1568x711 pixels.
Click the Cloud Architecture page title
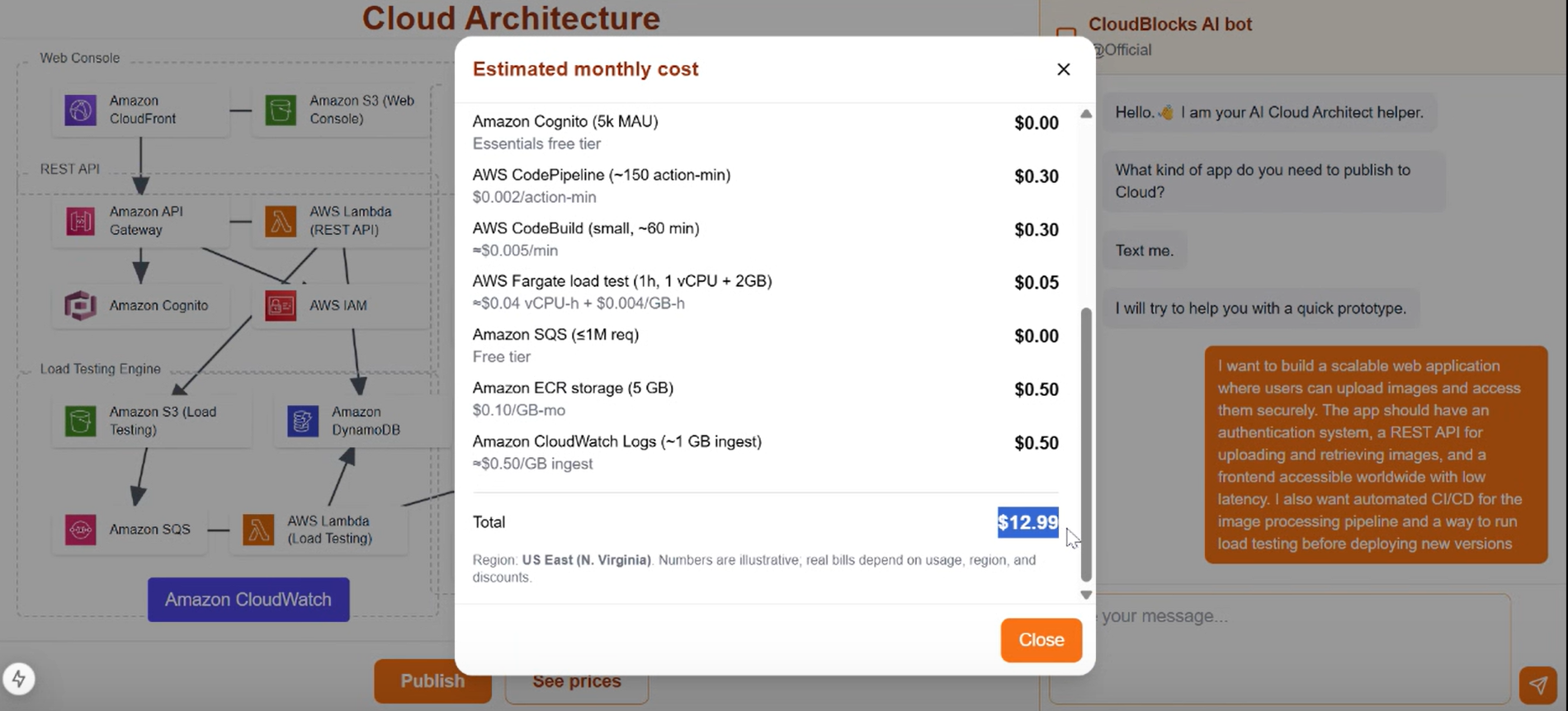click(x=511, y=18)
